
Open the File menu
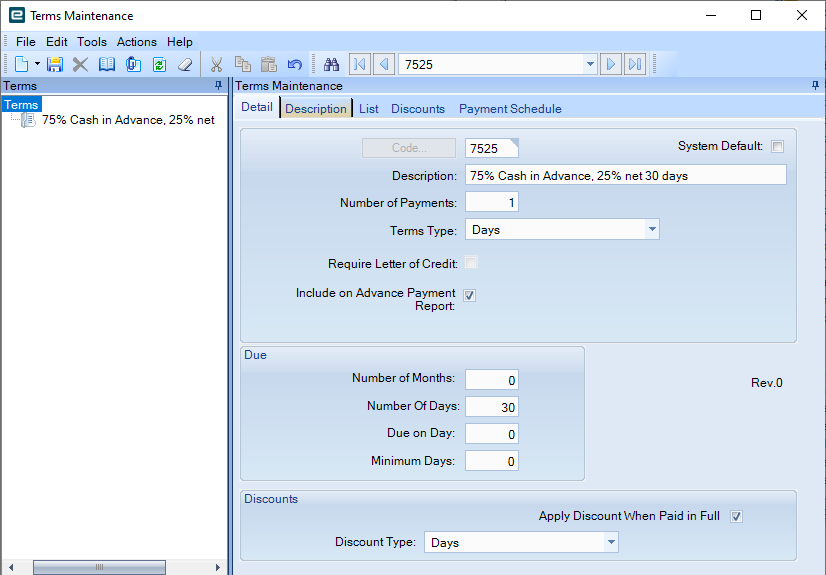[x=26, y=42]
